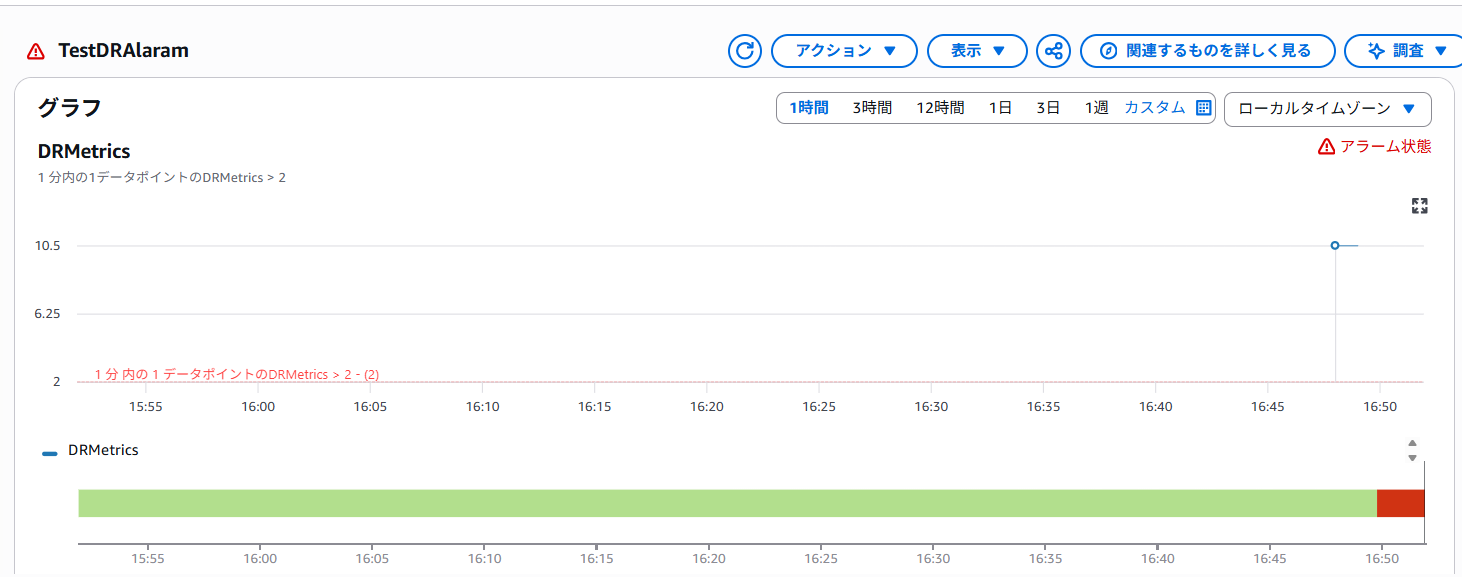Viewport: 1462px width, 577px height.
Task: Expand the 調査 dropdown
Action: 1409,51
